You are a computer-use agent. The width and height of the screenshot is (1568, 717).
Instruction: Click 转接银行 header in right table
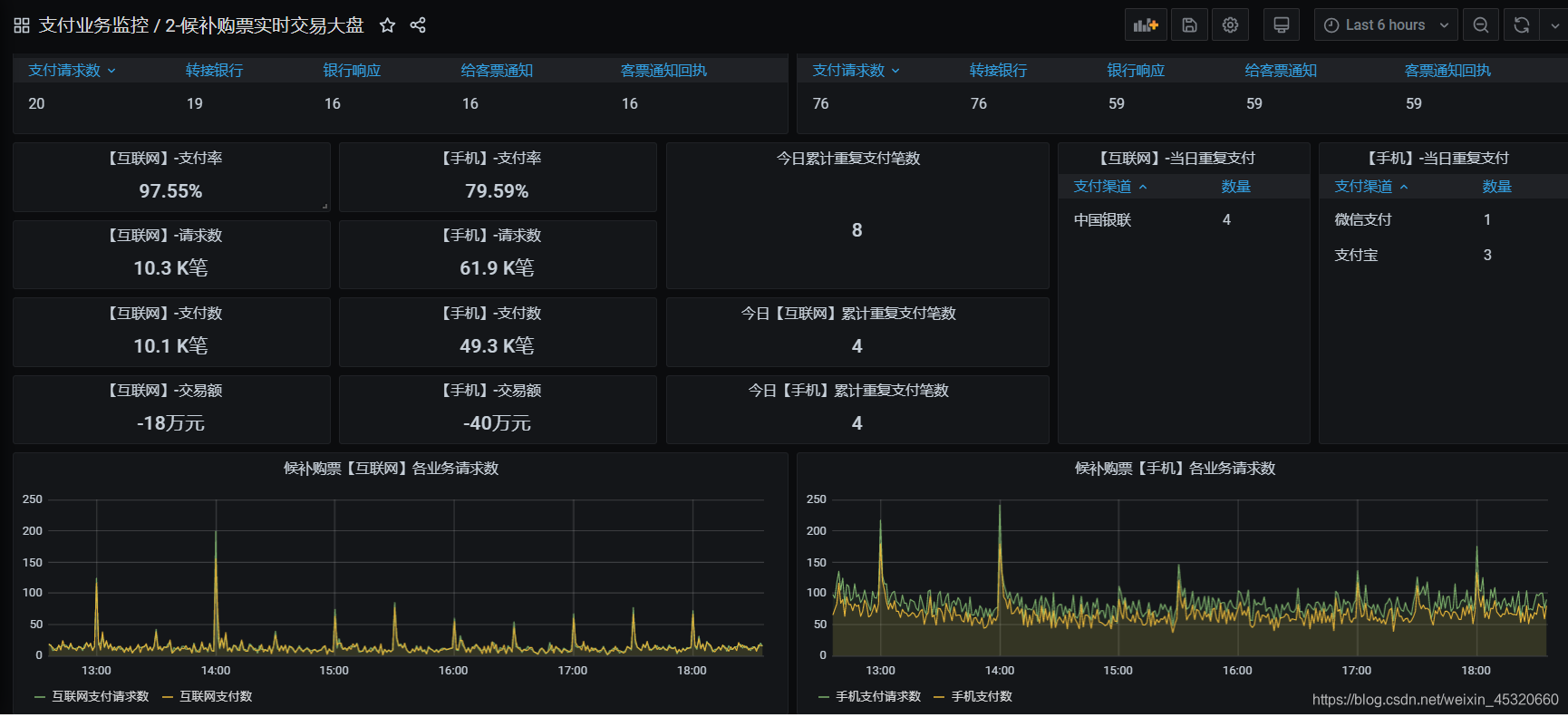click(999, 71)
